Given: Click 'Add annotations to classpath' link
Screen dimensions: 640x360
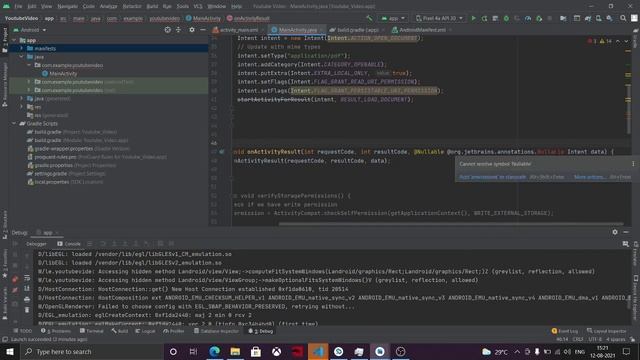Looking at the screenshot, I should pos(492,177).
